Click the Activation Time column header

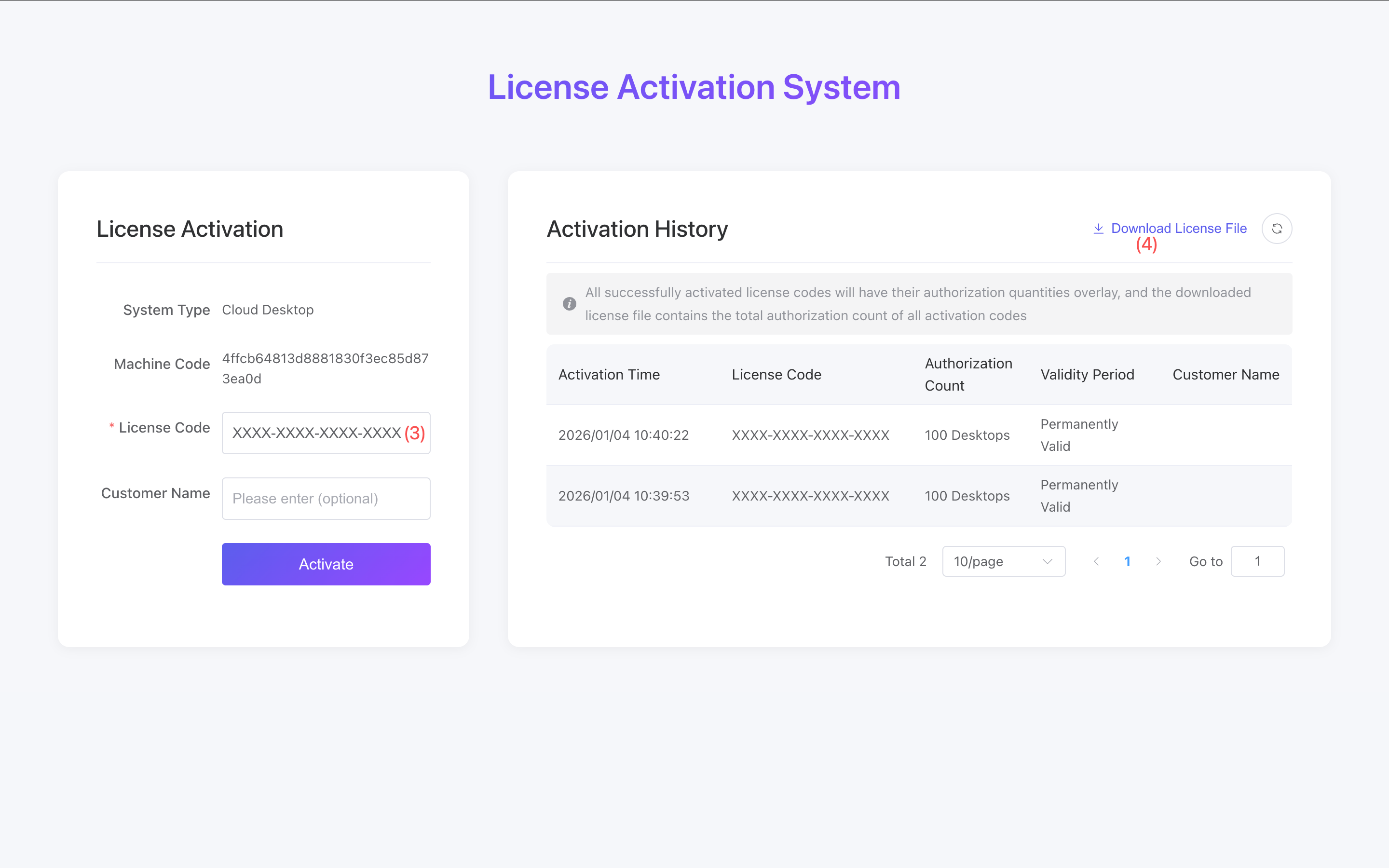[x=608, y=374]
